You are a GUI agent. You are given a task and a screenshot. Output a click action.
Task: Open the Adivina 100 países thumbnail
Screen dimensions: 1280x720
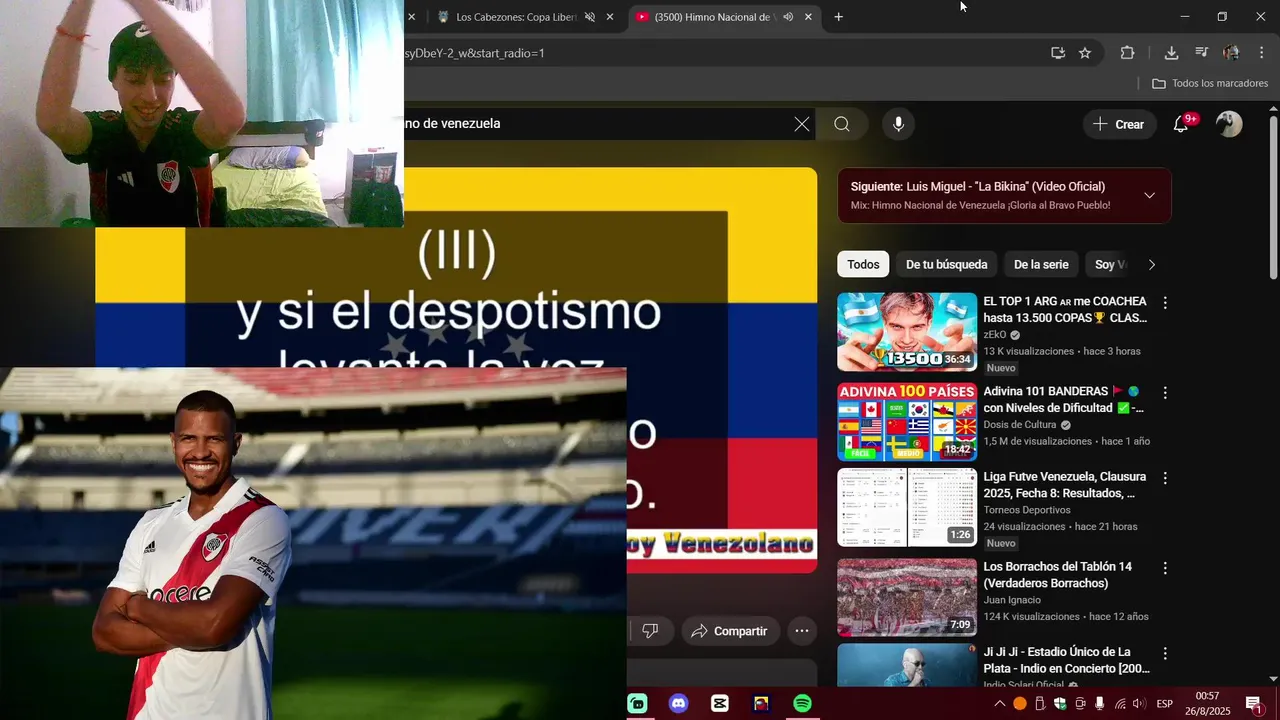pyautogui.click(x=907, y=422)
